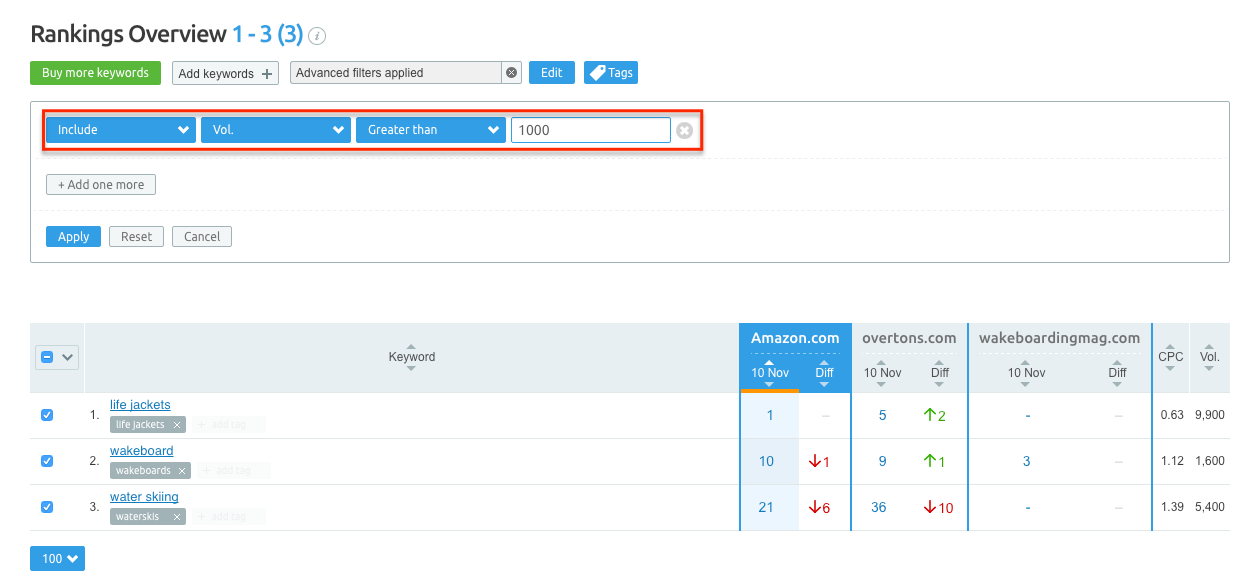Click the info icon next to Rankings Overview
The image size is (1249, 587).
coord(317,36)
